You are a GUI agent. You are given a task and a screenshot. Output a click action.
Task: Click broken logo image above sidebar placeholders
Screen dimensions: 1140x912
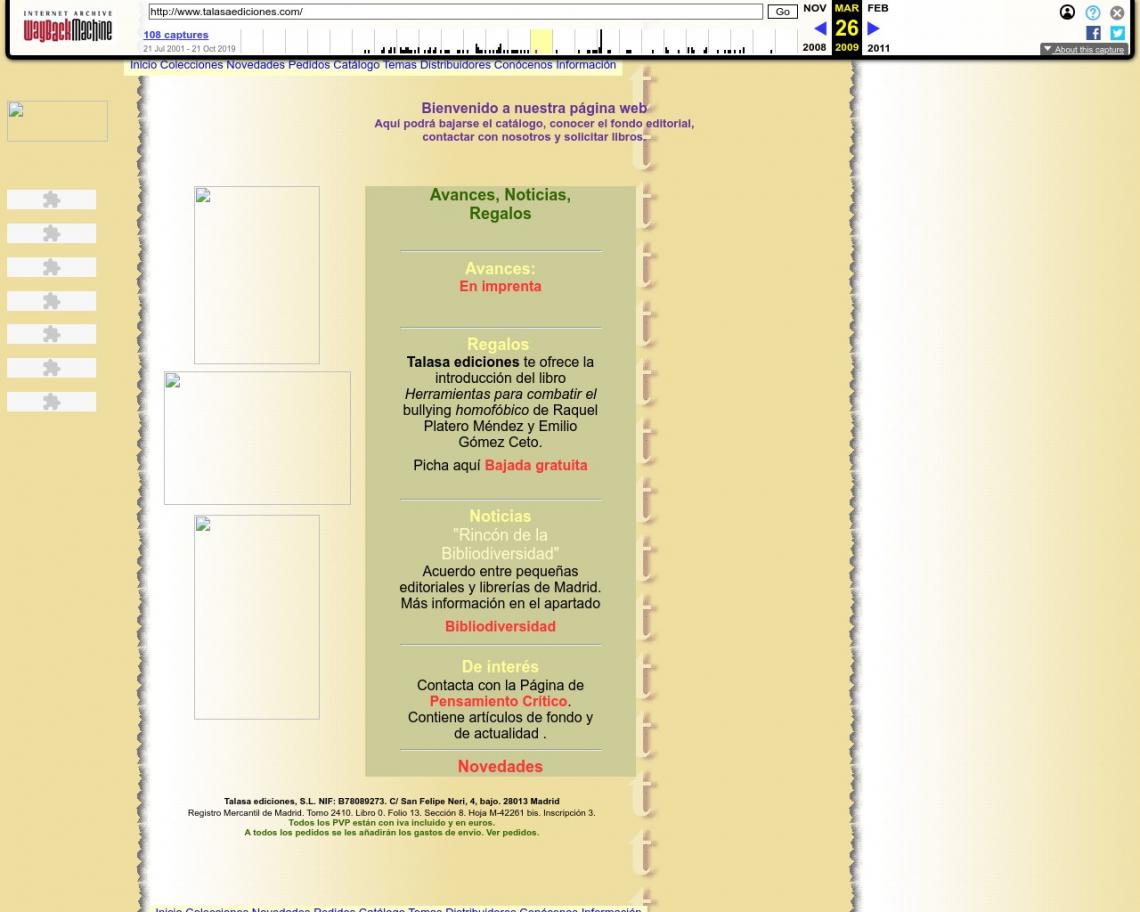click(x=57, y=121)
